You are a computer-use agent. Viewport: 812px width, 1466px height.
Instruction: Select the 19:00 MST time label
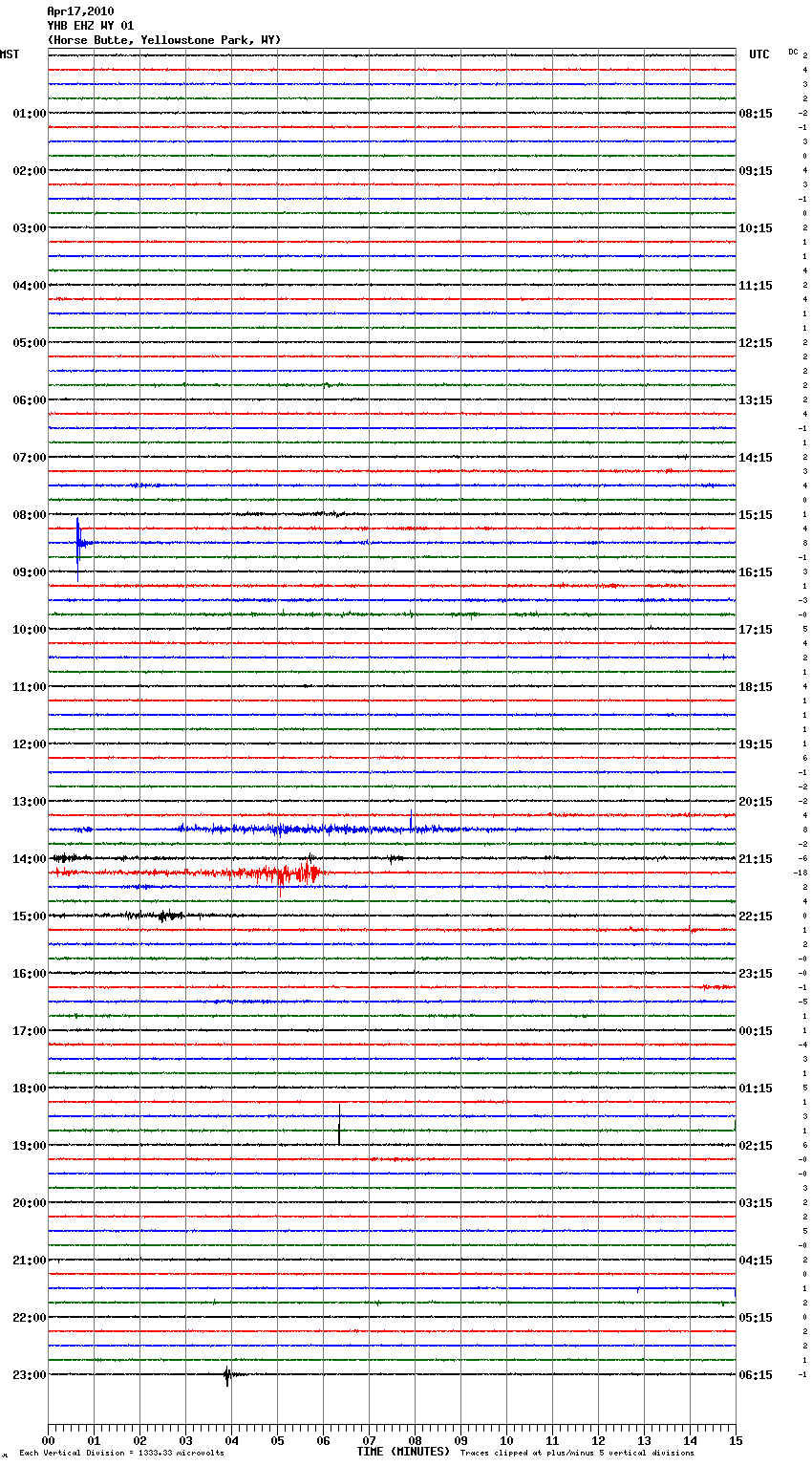(29, 1146)
